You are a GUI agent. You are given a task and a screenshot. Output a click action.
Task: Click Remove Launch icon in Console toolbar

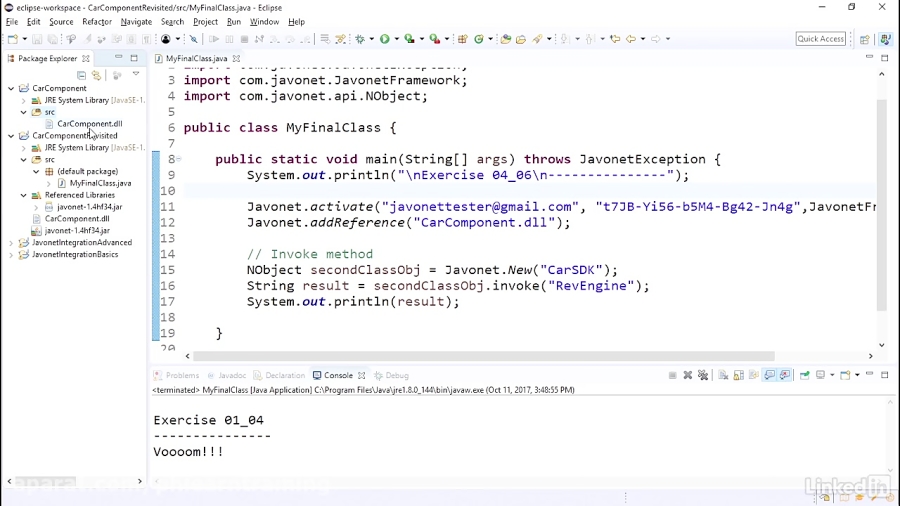point(688,376)
